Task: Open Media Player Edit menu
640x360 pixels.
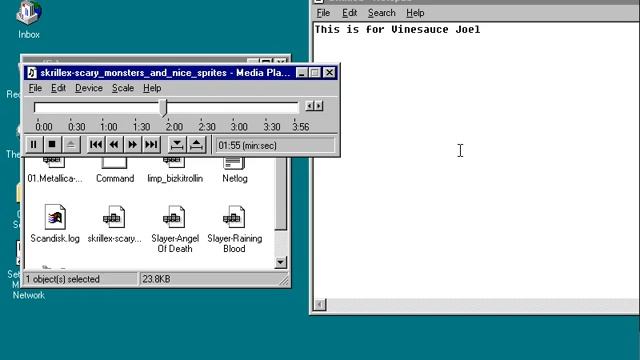Action: click(58, 88)
